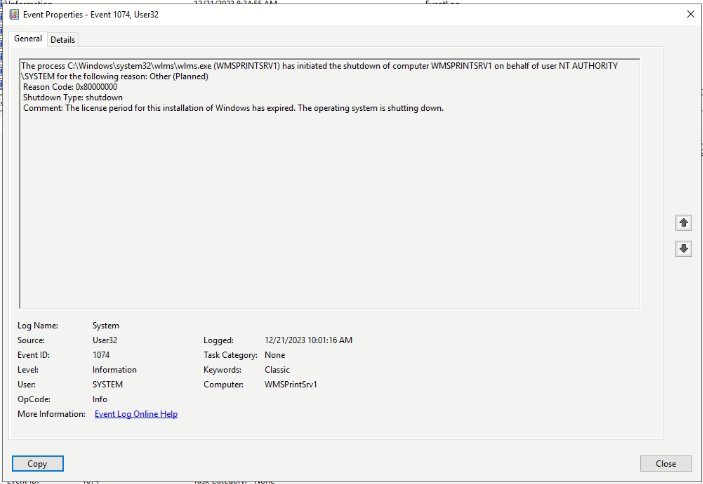
Task: Click the Logged date 12/21/2023 10:01:16 AM
Action: pyautogui.click(x=308, y=340)
